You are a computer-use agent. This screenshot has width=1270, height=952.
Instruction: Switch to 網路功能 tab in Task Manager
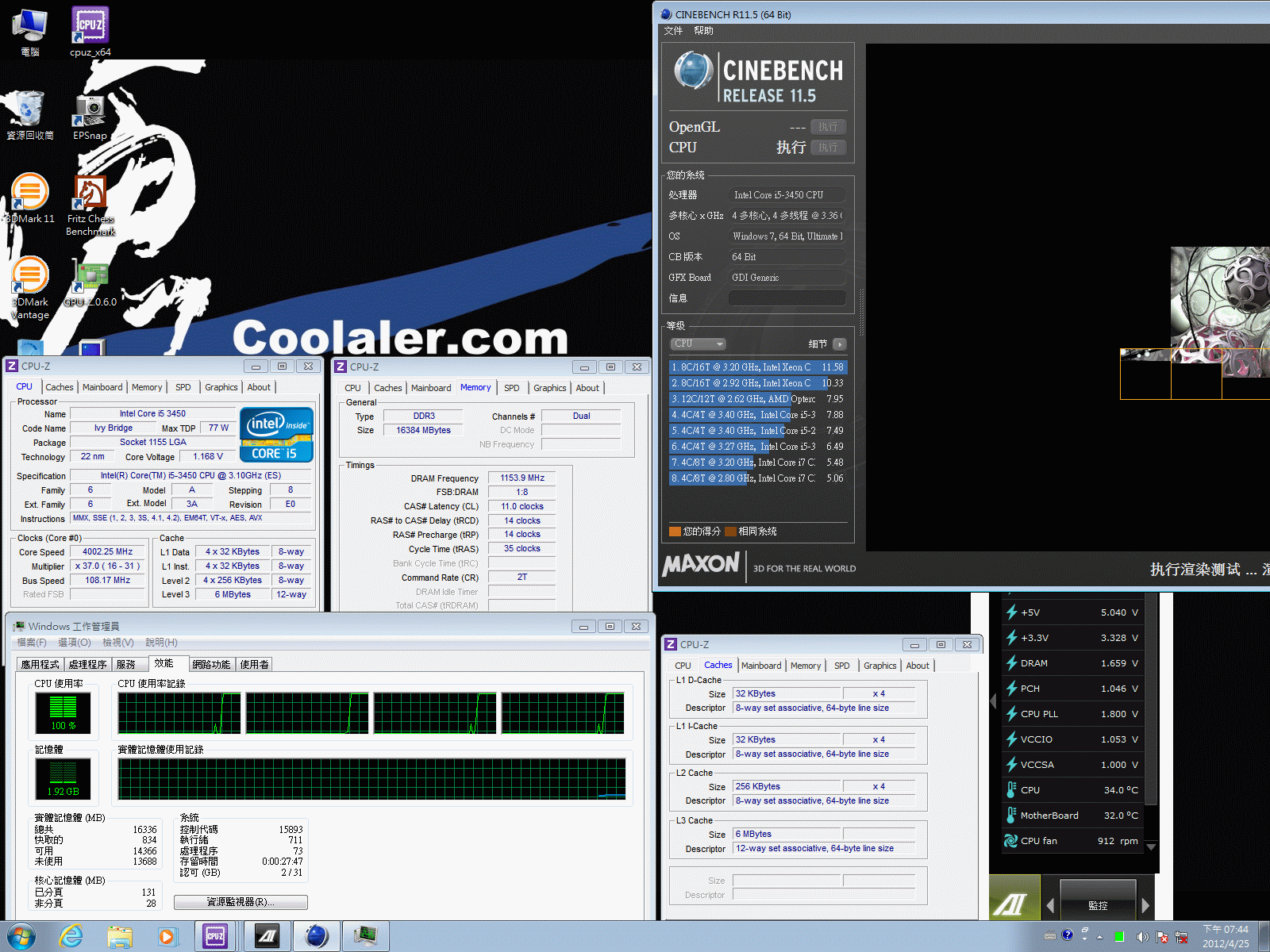tap(211, 664)
